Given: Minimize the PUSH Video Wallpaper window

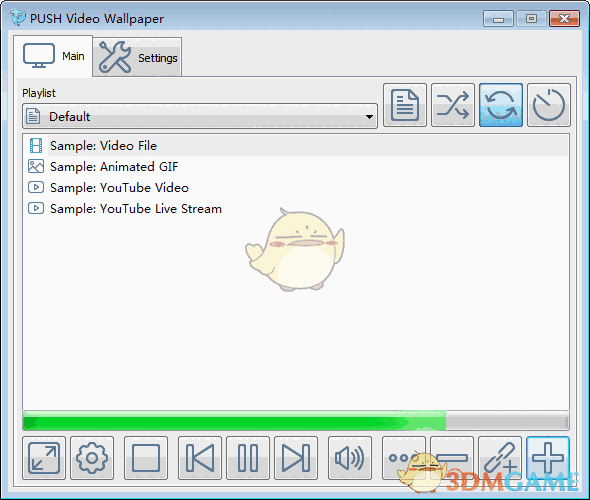Looking at the screenshot, I should pyautogui.click(x=499, y=18).
